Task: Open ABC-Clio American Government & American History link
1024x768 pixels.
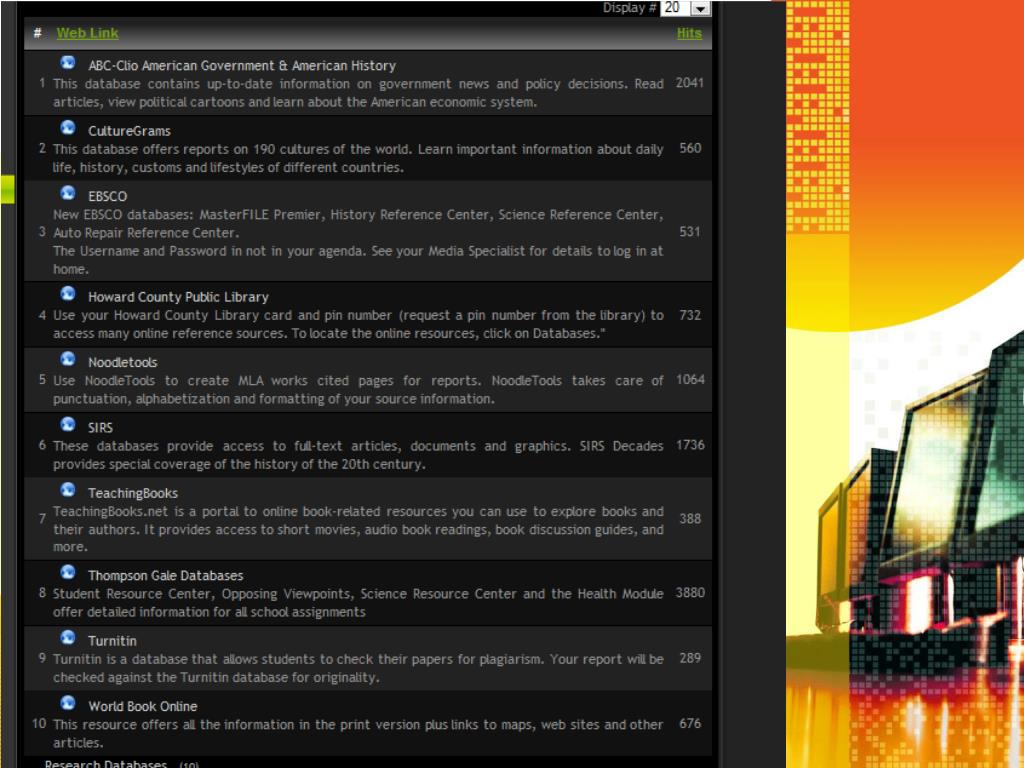Action: (242, 66)
